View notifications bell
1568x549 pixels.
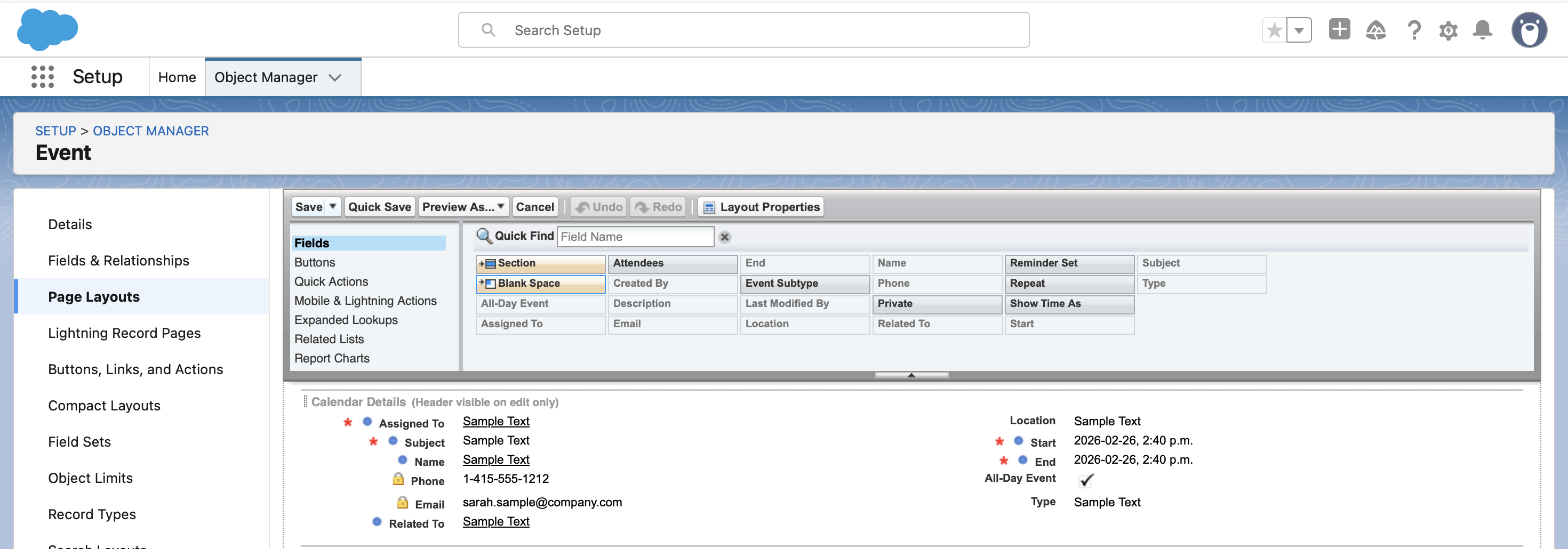click(x=1482, y=30)
